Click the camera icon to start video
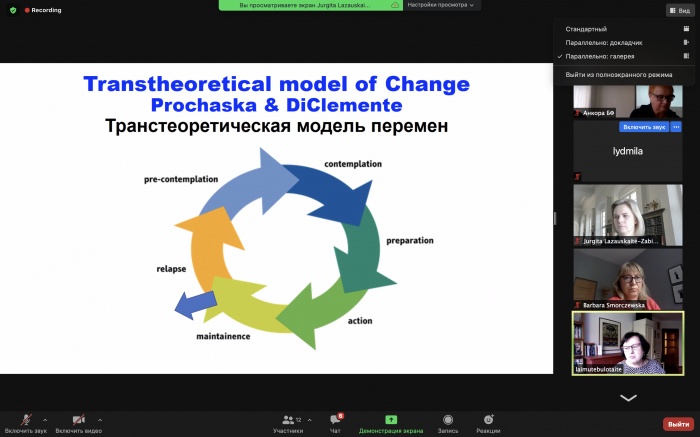 (x=78, y=419)
